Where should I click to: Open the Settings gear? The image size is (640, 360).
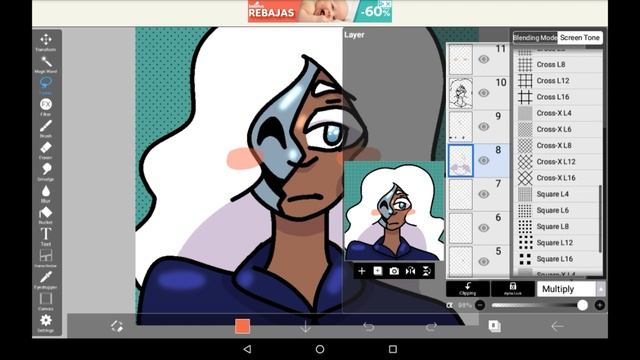[x=46, y=323]
